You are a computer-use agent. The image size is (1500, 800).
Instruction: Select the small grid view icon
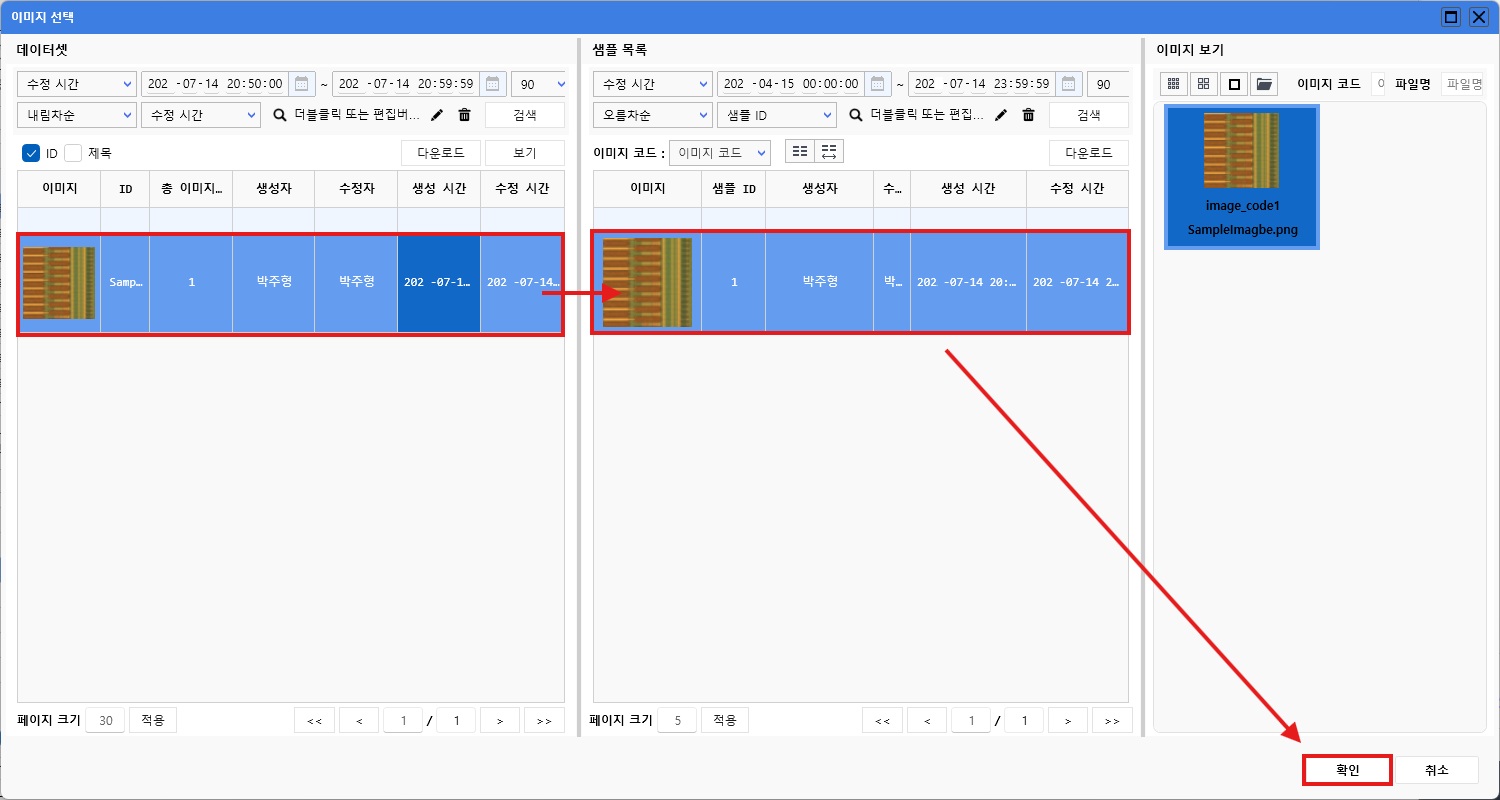[1173, 84]
